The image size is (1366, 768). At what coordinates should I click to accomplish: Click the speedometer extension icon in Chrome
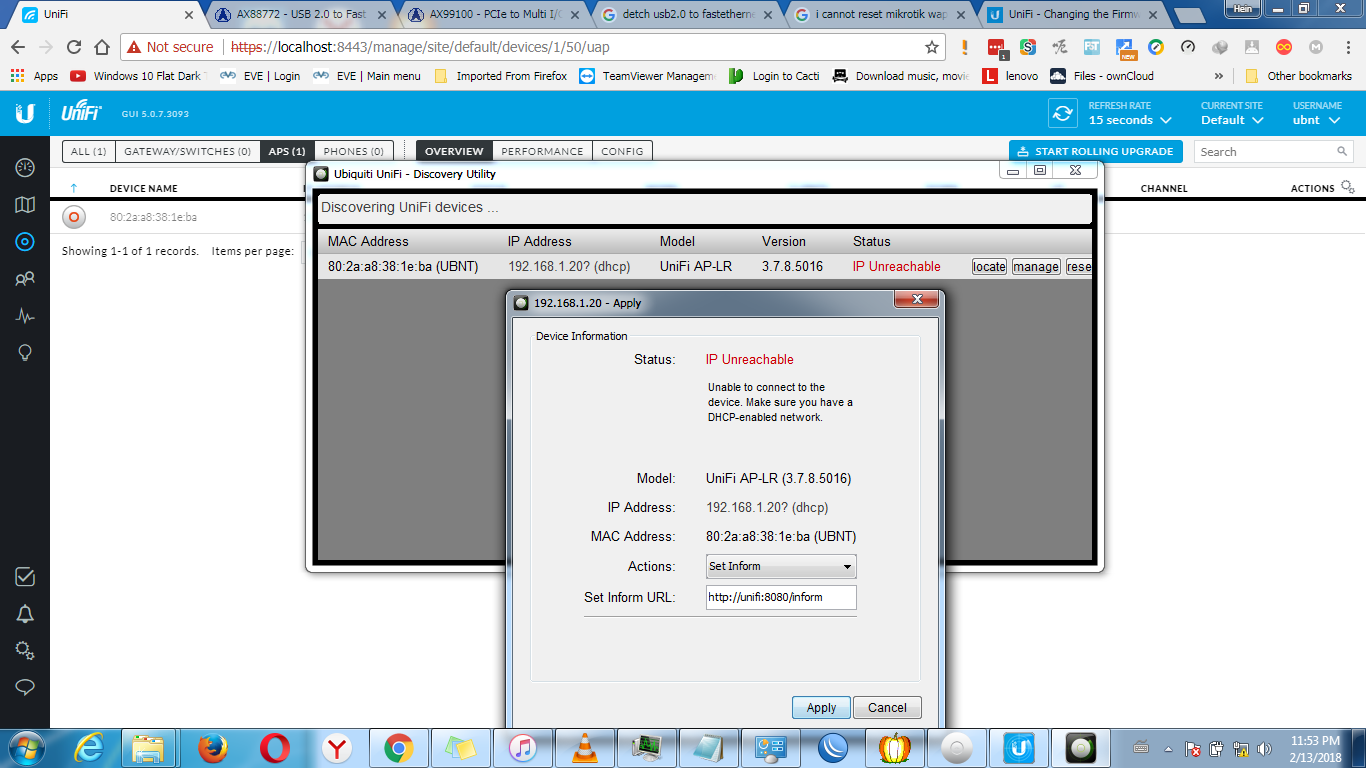point(1188,47)
